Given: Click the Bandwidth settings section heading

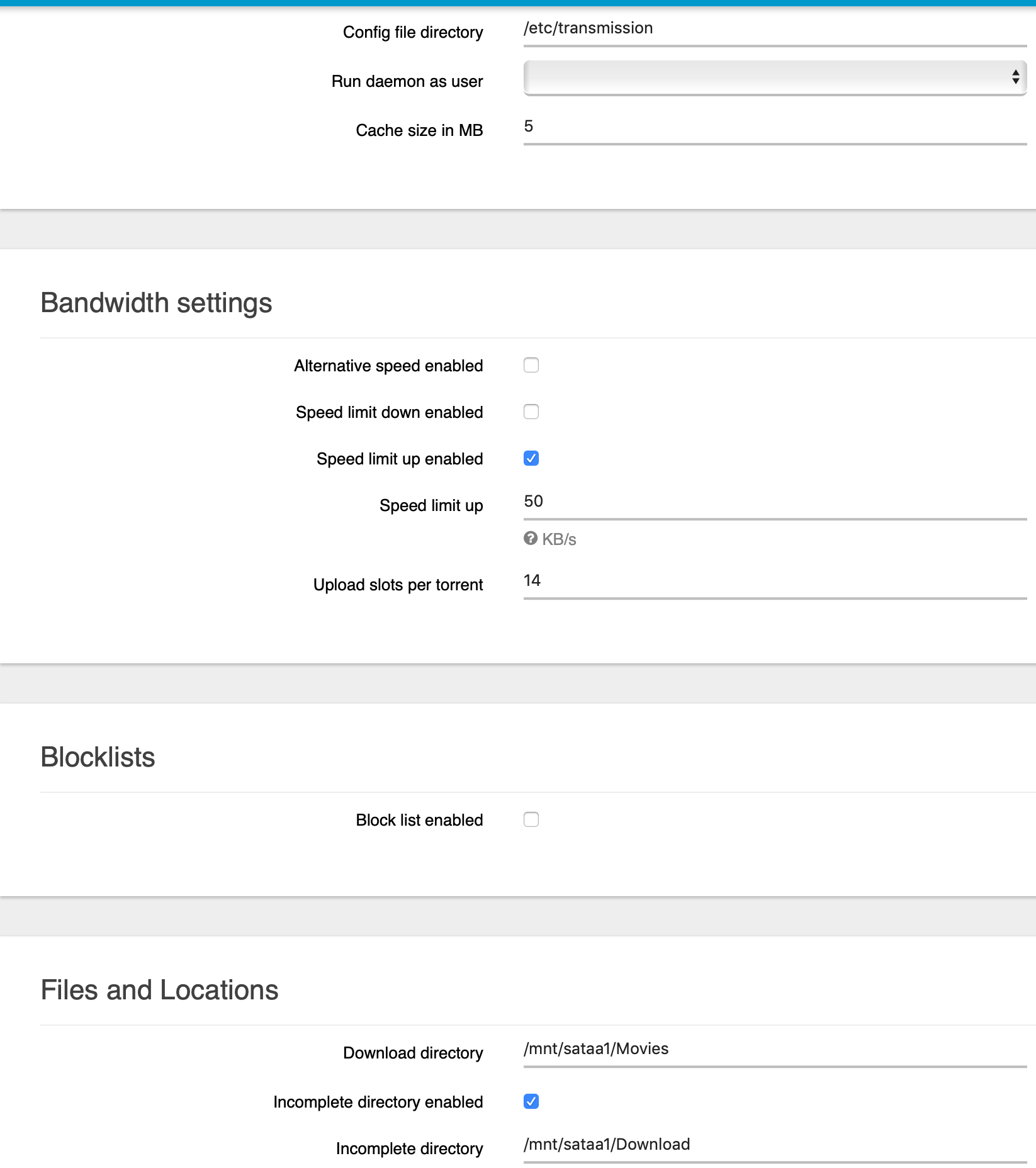Looking at the screenshot, I should coord(156,303).
